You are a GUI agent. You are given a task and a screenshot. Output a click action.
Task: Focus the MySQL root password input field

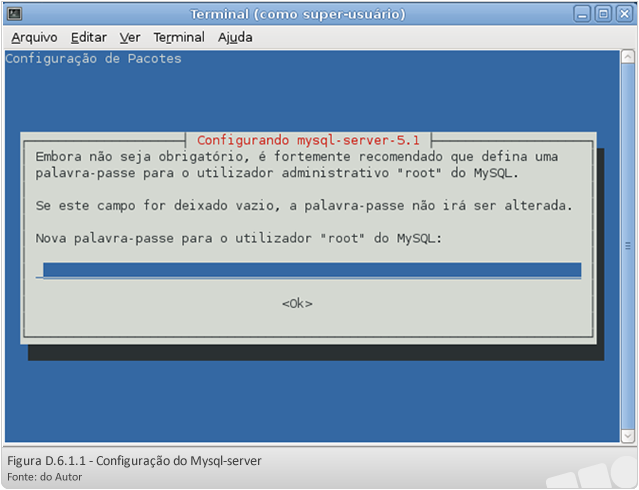[308, 270]
